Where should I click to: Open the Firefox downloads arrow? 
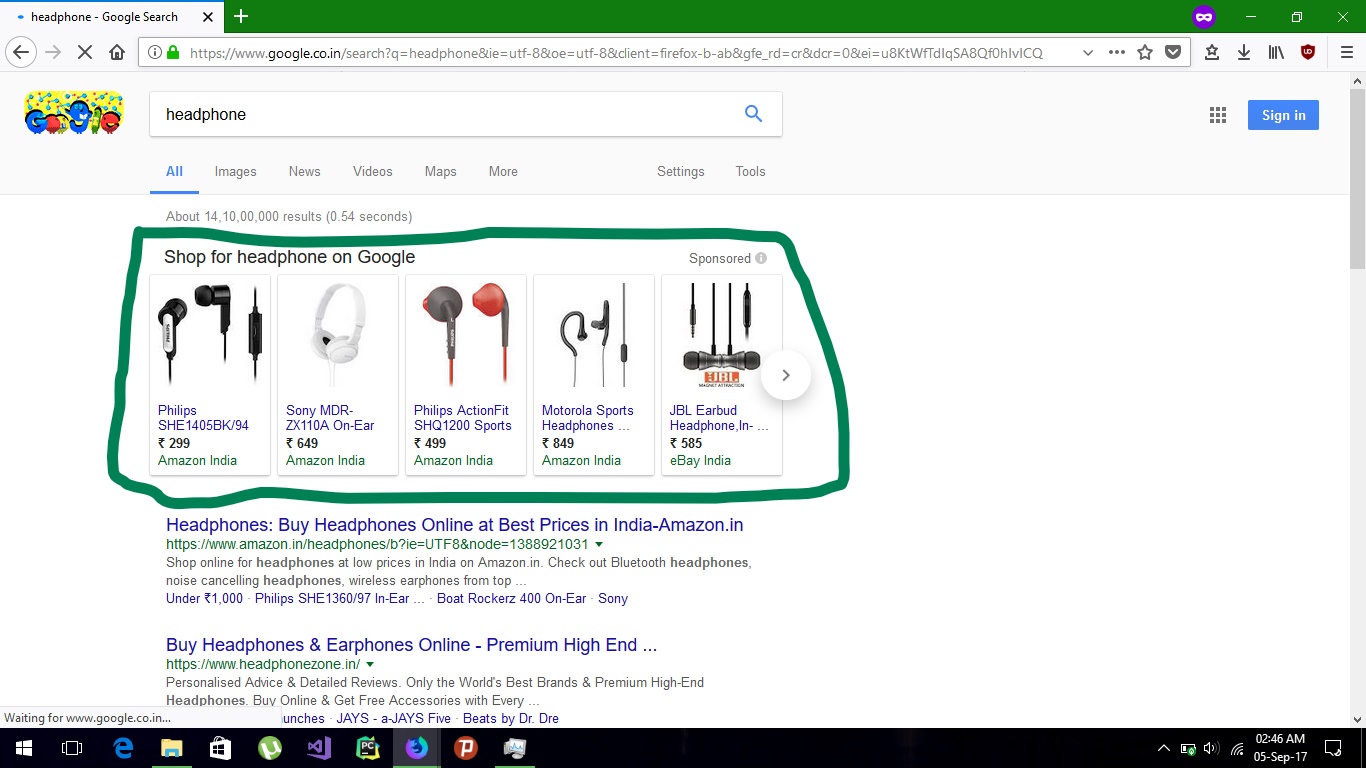coord(1244,52)
